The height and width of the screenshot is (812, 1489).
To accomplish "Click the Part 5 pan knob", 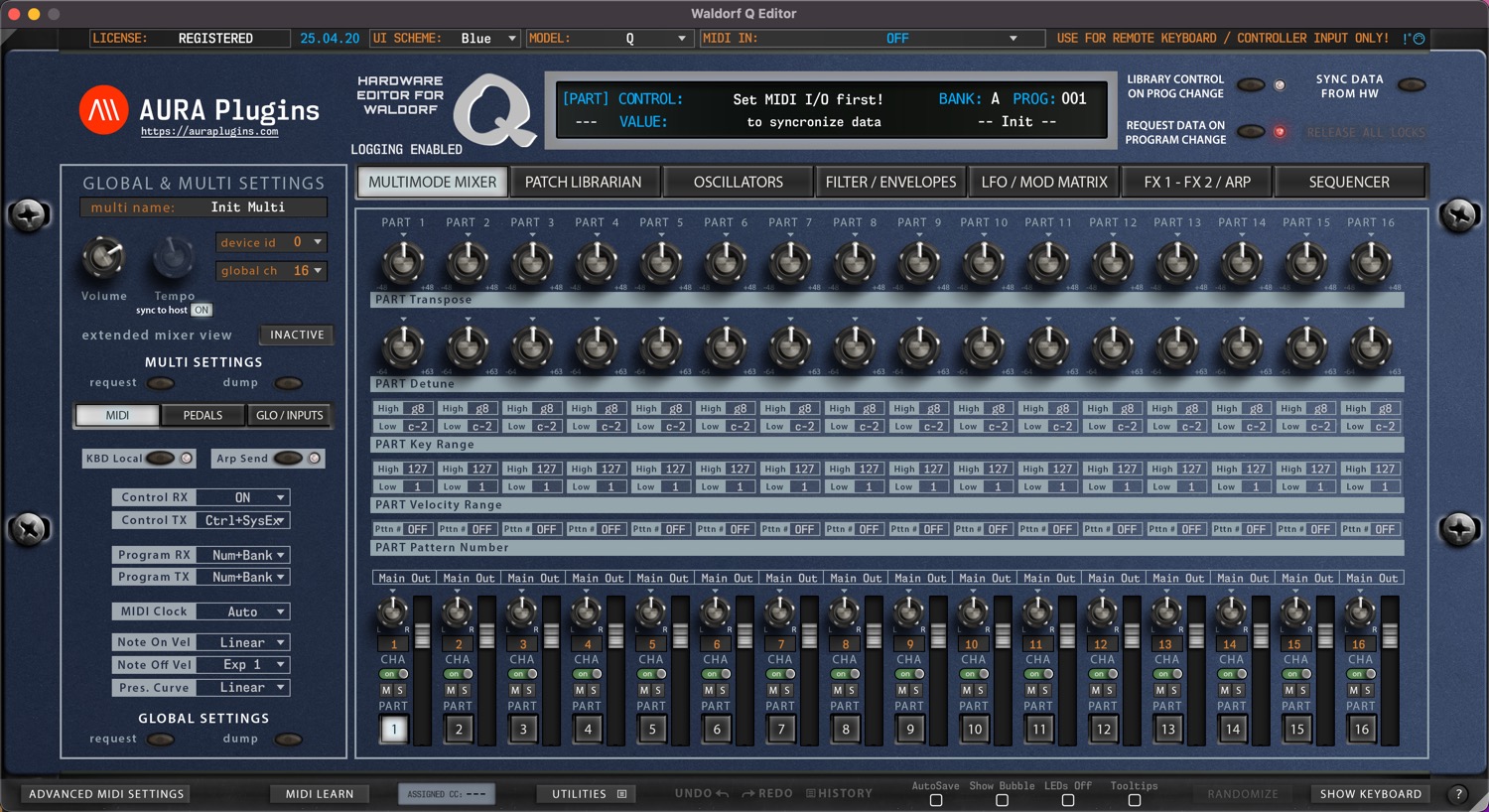I will [x=651, y=610].
